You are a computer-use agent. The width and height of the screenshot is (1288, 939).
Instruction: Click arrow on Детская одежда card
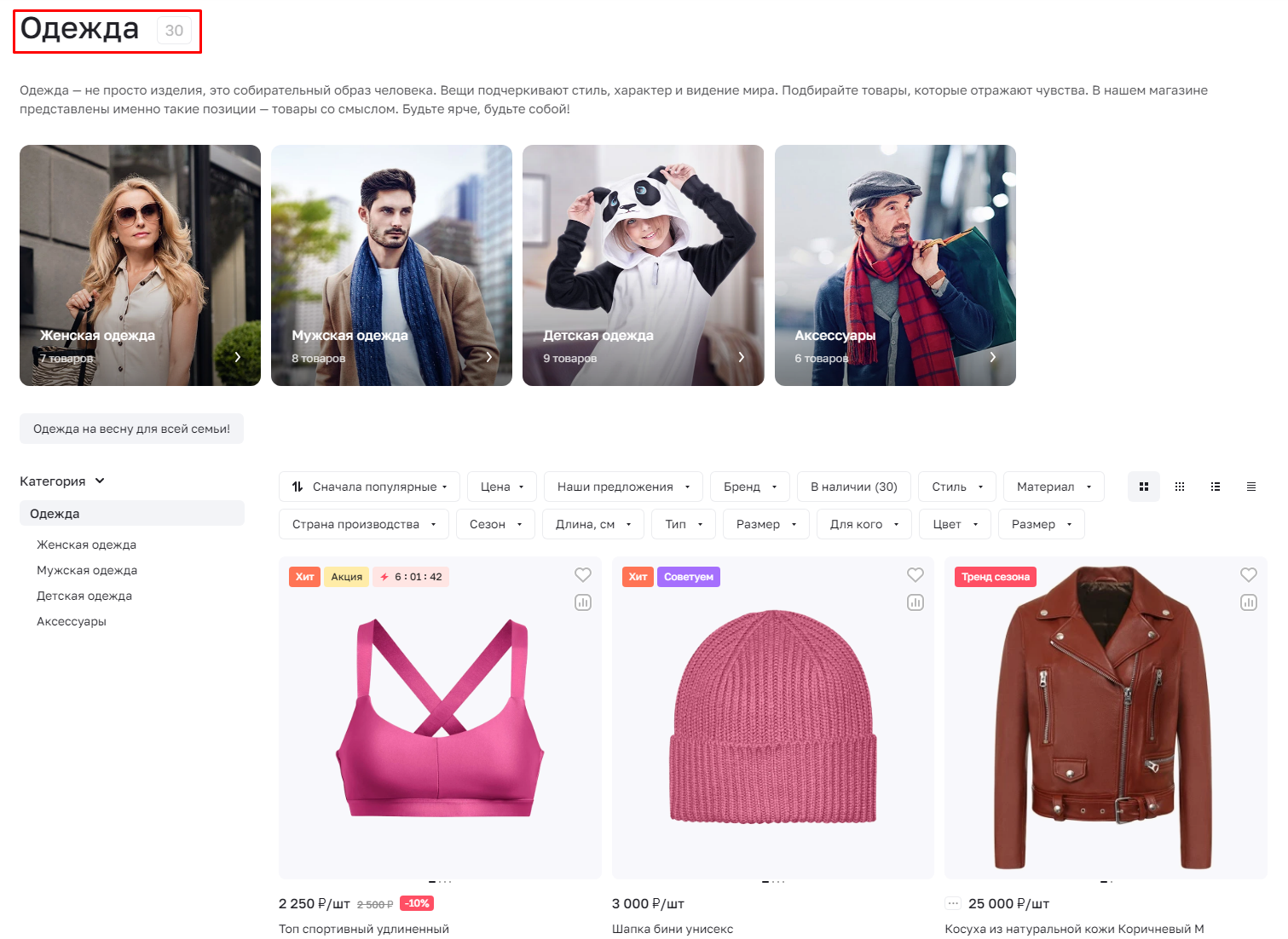click(742, 357)
